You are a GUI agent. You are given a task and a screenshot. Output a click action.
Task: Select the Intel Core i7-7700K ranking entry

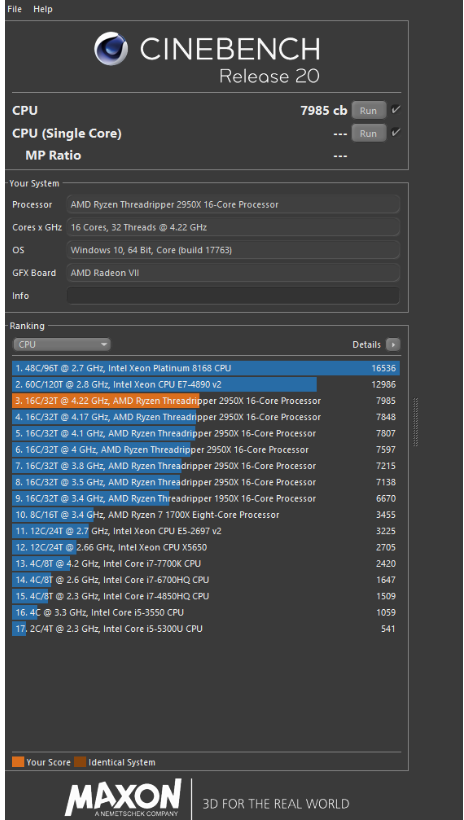point(206,563)
